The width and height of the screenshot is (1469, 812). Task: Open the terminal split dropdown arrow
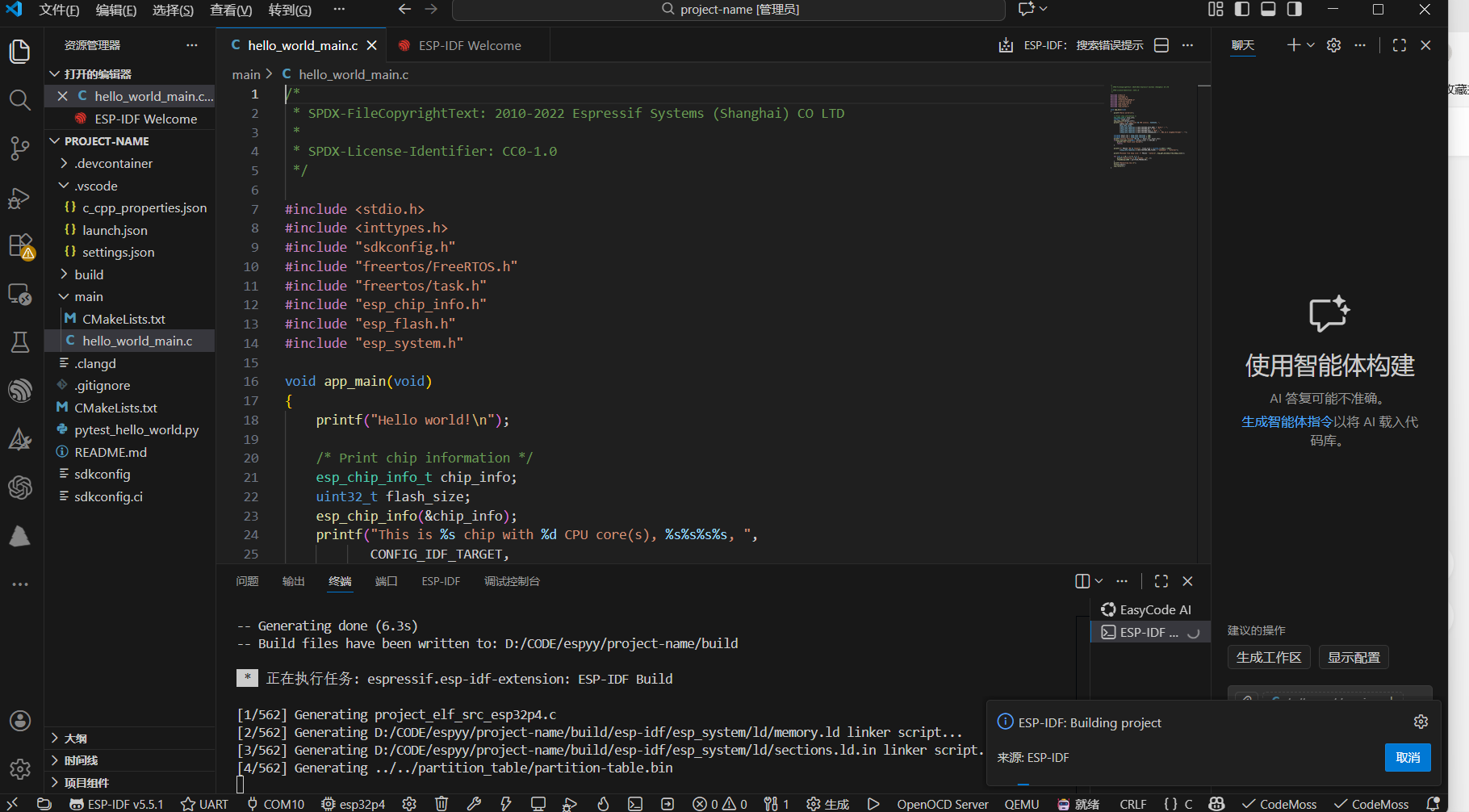pyautogui.click(x=1099, y=581)
